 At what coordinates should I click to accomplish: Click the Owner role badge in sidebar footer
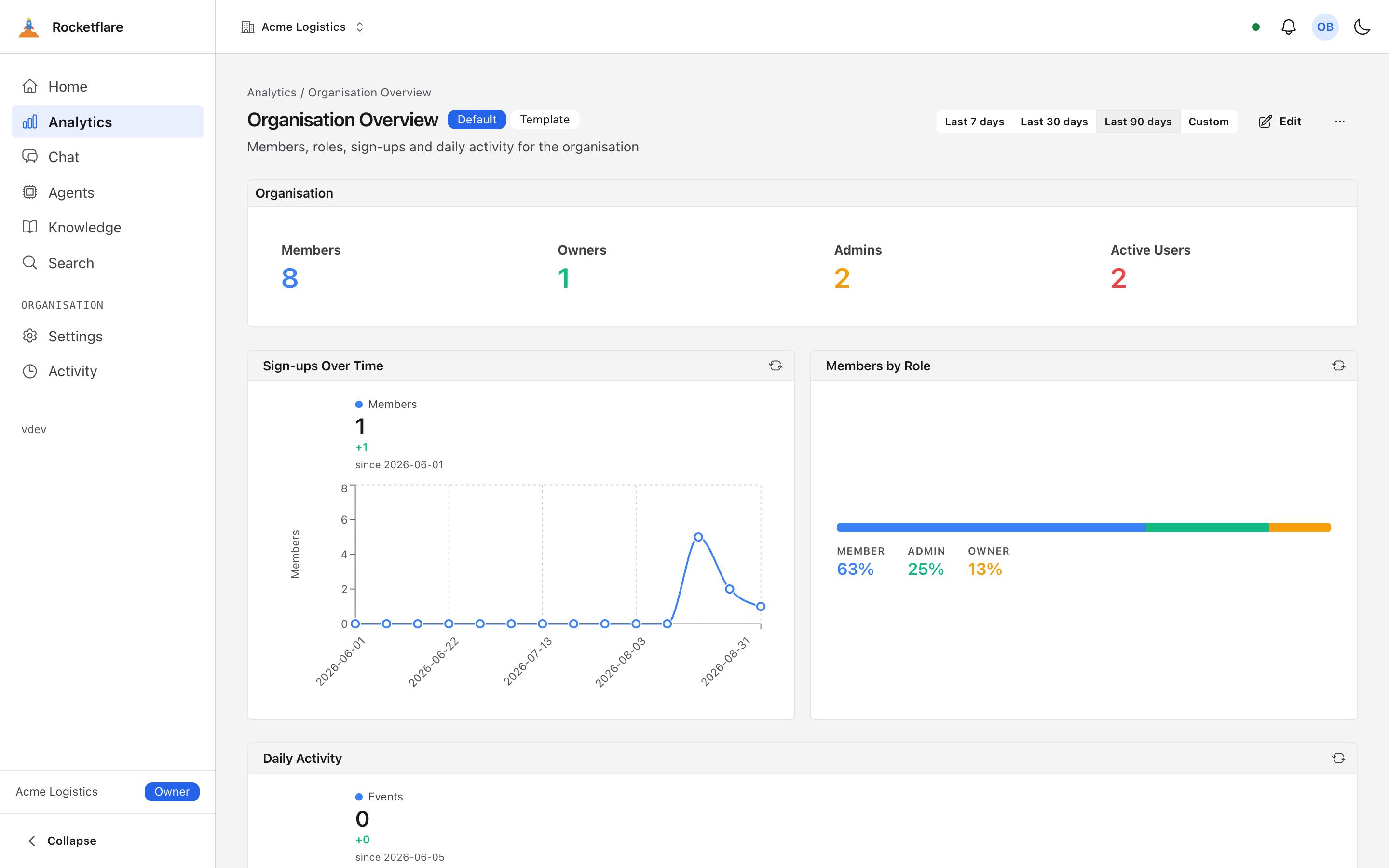(x=172, y=792)
